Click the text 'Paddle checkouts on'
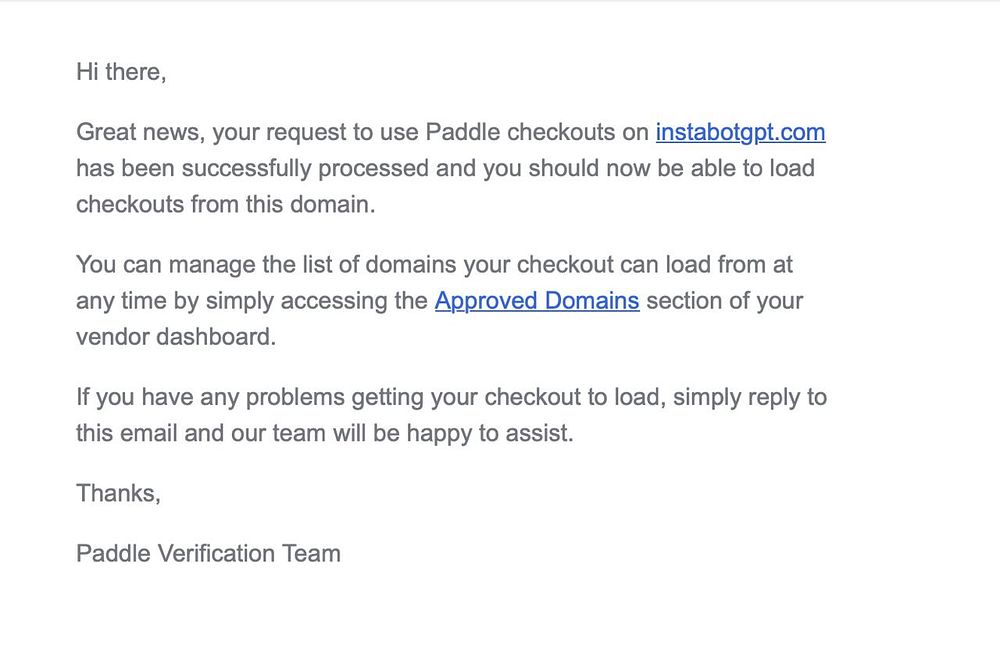Viewport: 1000px width, 658px height. pos(537,133)
